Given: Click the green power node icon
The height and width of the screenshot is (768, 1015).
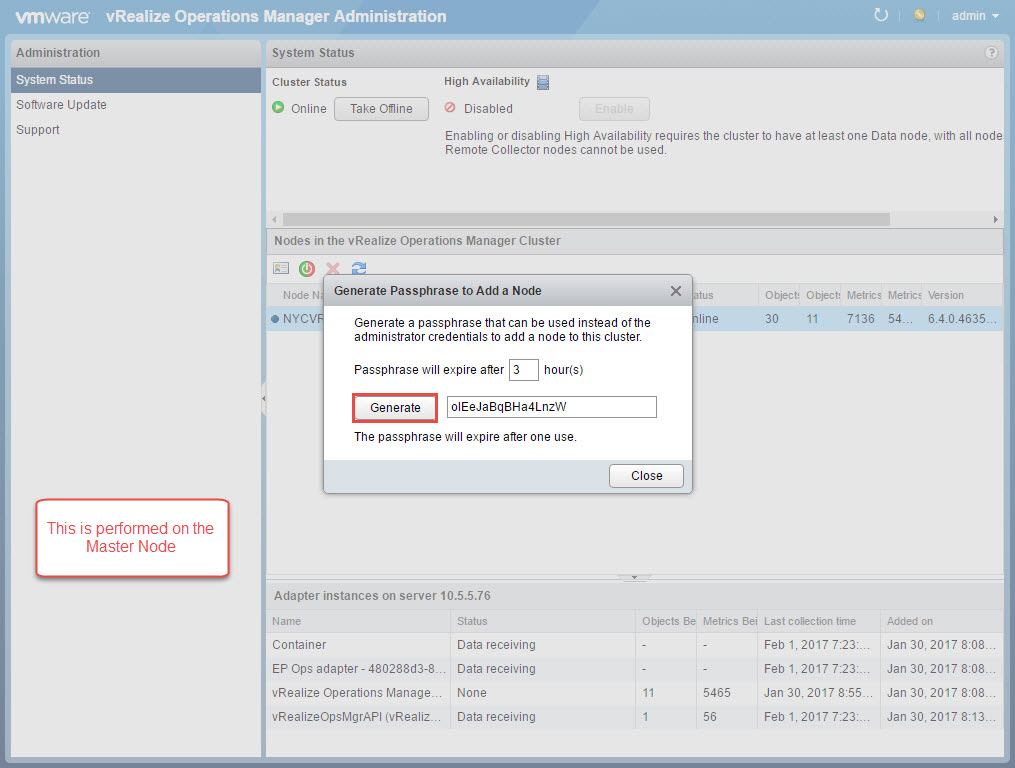Looking at the screenshot, I should coord(307,268).
